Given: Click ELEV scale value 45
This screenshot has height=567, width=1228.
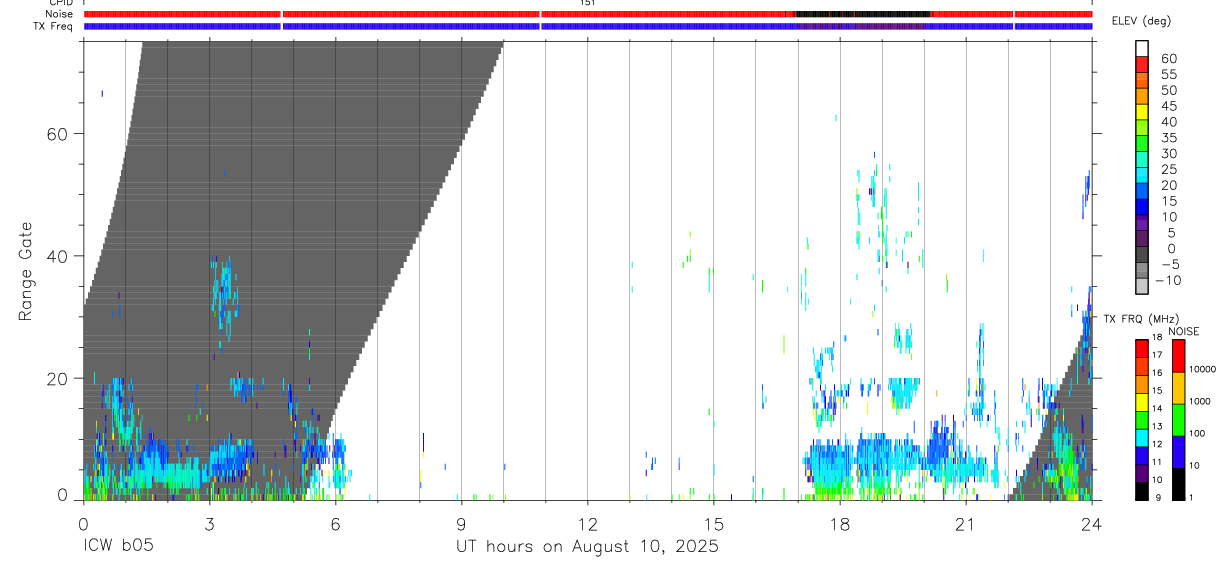Looking at the screenshot, I should click(1168, 106).
